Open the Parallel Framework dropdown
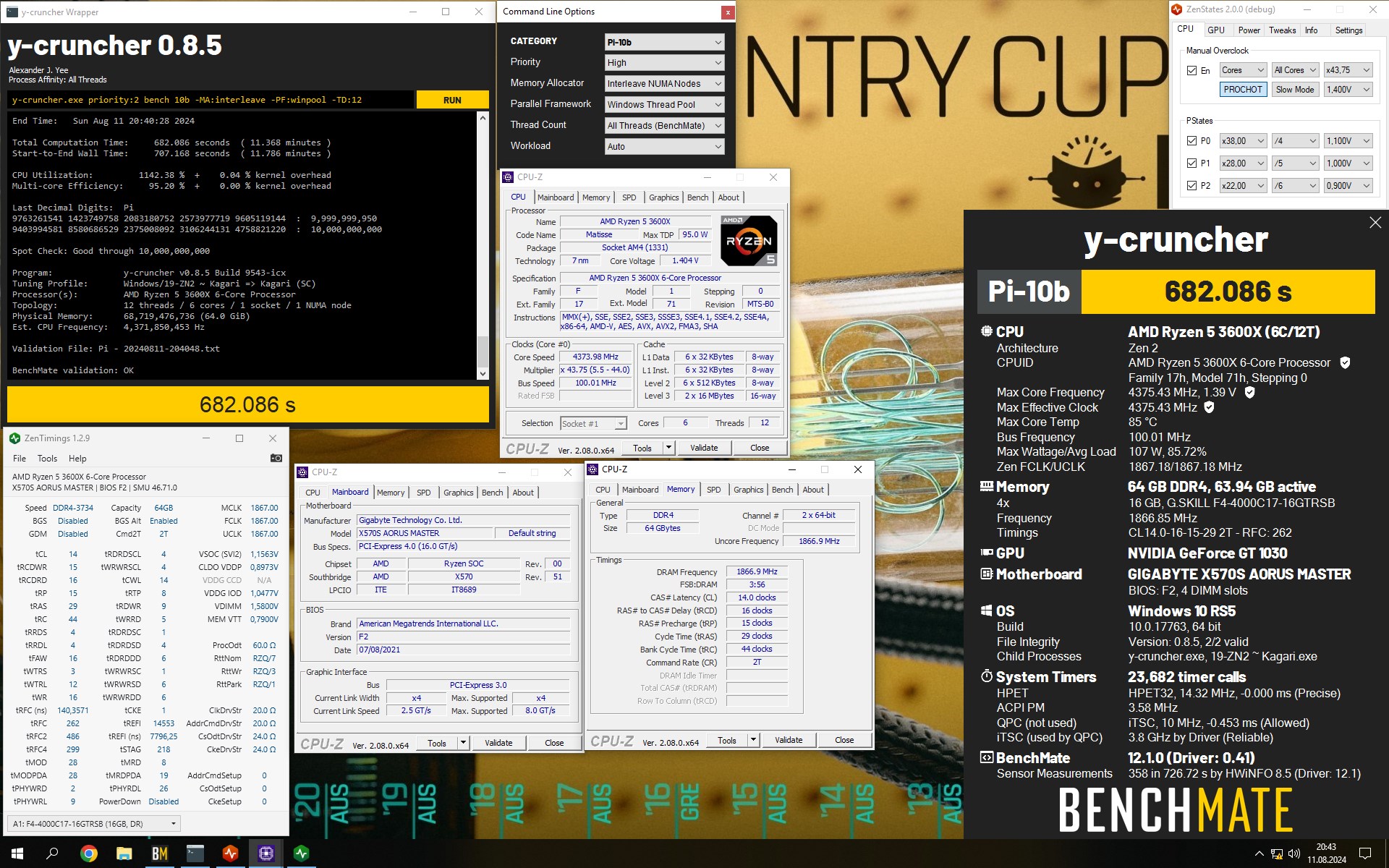Viewport: 1389px width, 868px height. point(664,105)
